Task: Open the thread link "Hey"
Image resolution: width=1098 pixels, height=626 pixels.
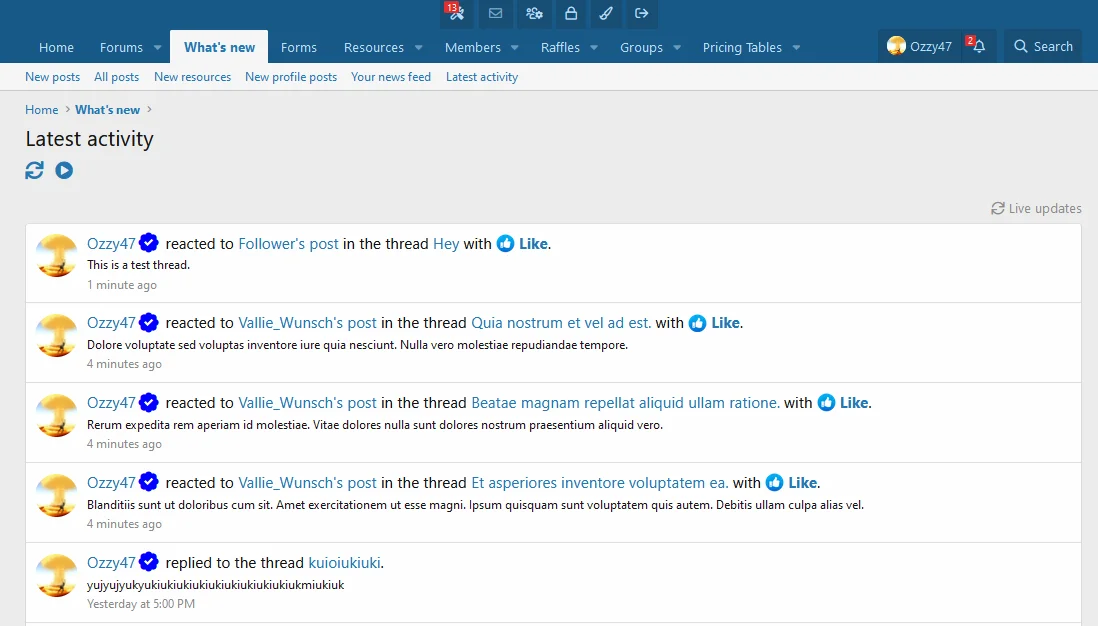Action: tap(446, 243)
